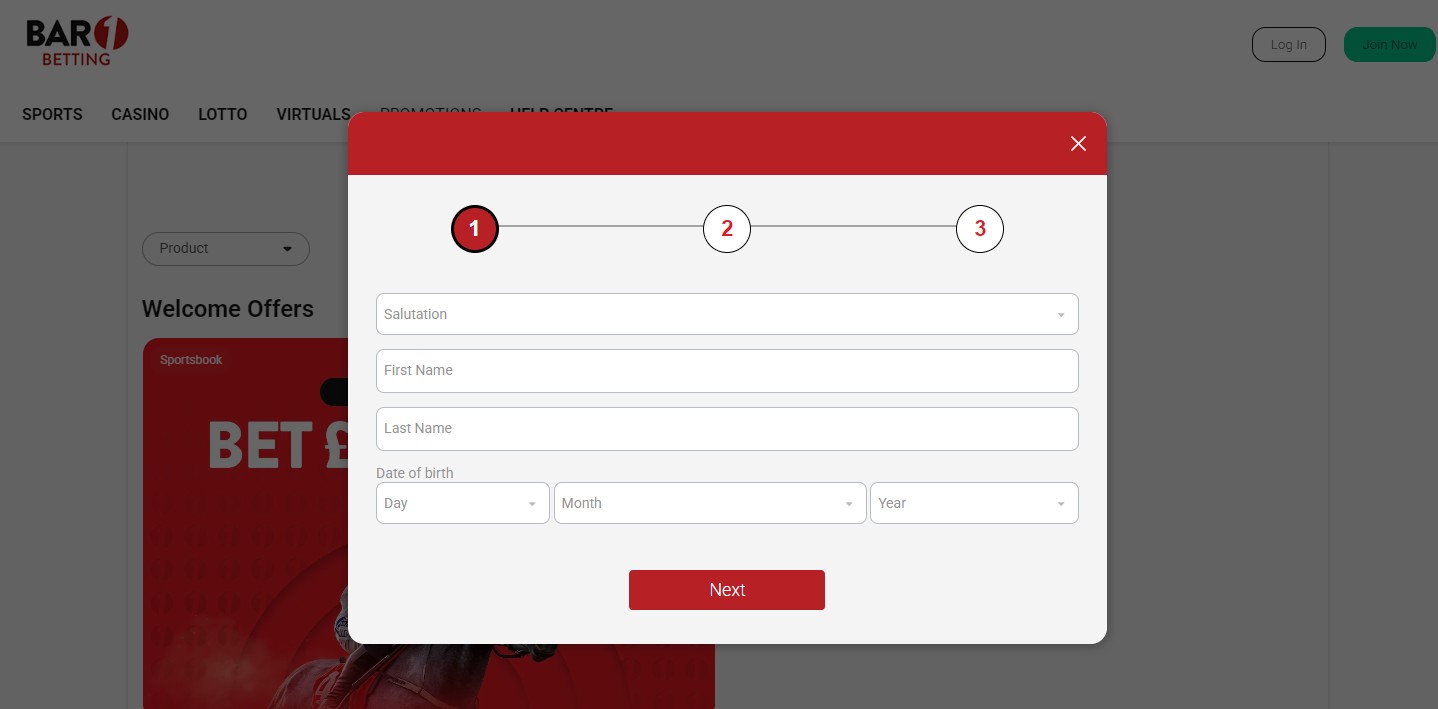The height and width of the screenshot is (709, 1438).
Task: Open the Salutation dropdown
Action: point(727,314)
